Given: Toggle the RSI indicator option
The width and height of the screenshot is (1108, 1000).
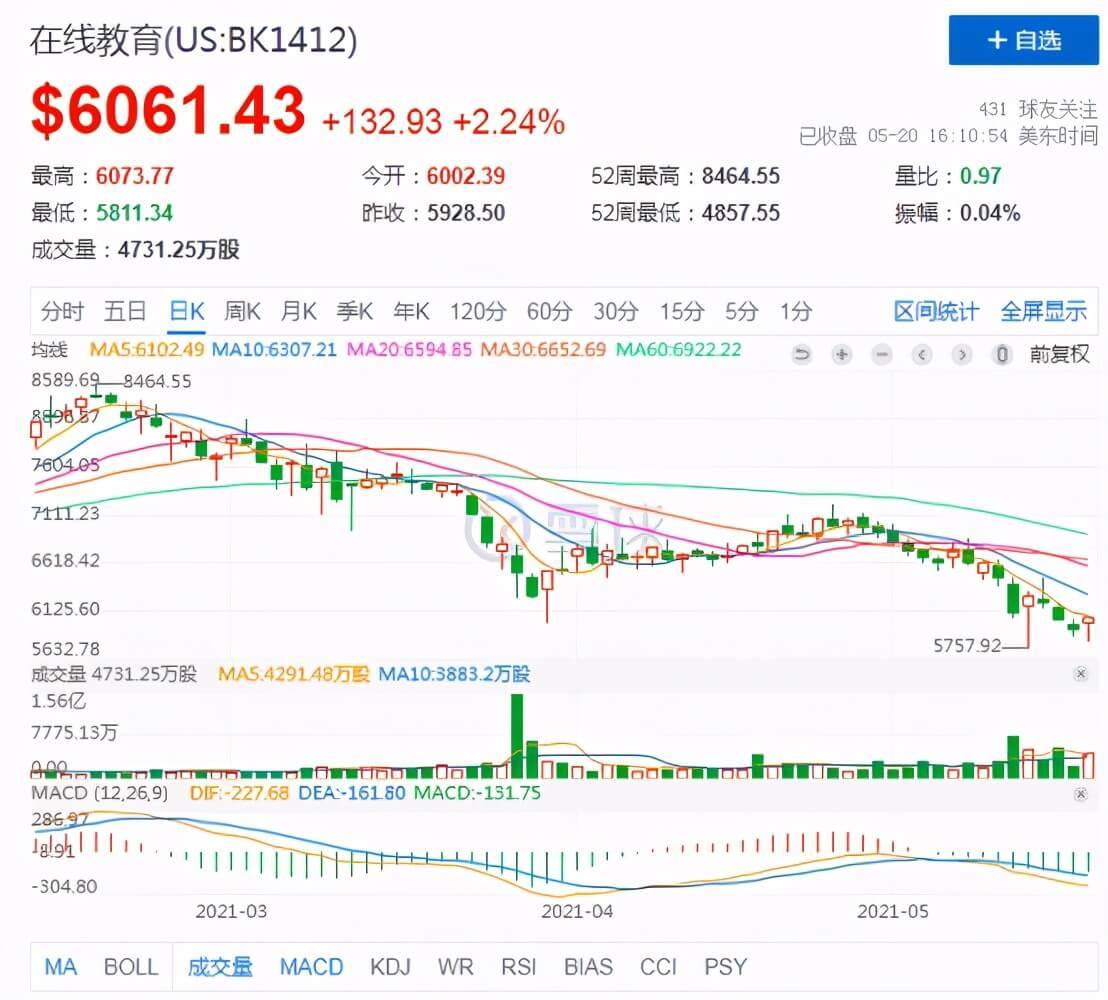Looking at the screenshot, I should pyautogui.click(x=519, y=966).
